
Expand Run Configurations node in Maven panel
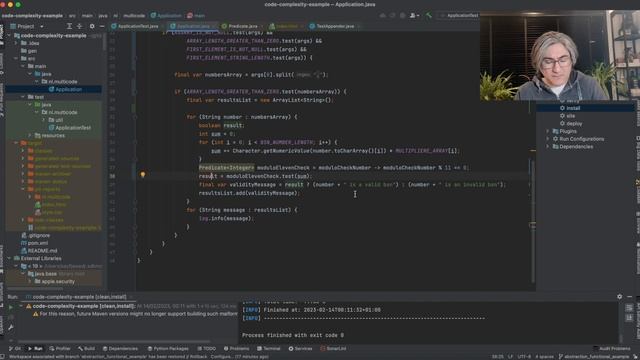tap(548, 139)
